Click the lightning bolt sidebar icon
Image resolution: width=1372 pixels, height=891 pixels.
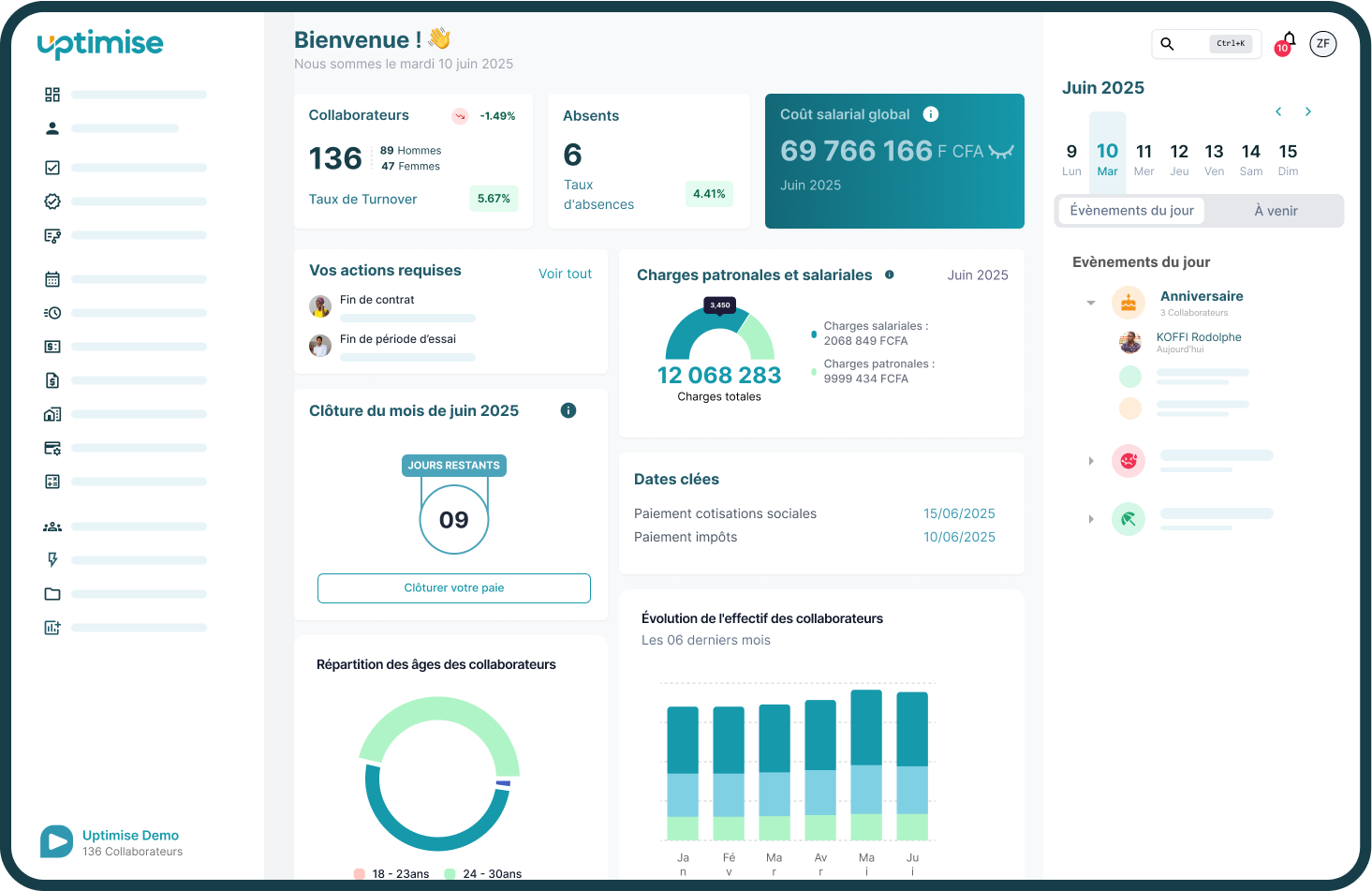tap(52, 559)
